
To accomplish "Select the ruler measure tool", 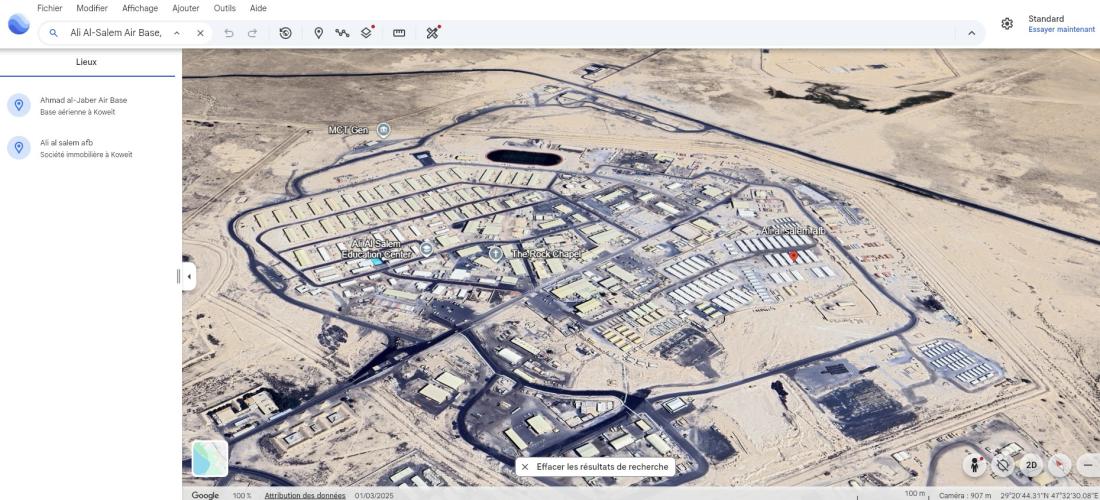I will pos(399,33).
